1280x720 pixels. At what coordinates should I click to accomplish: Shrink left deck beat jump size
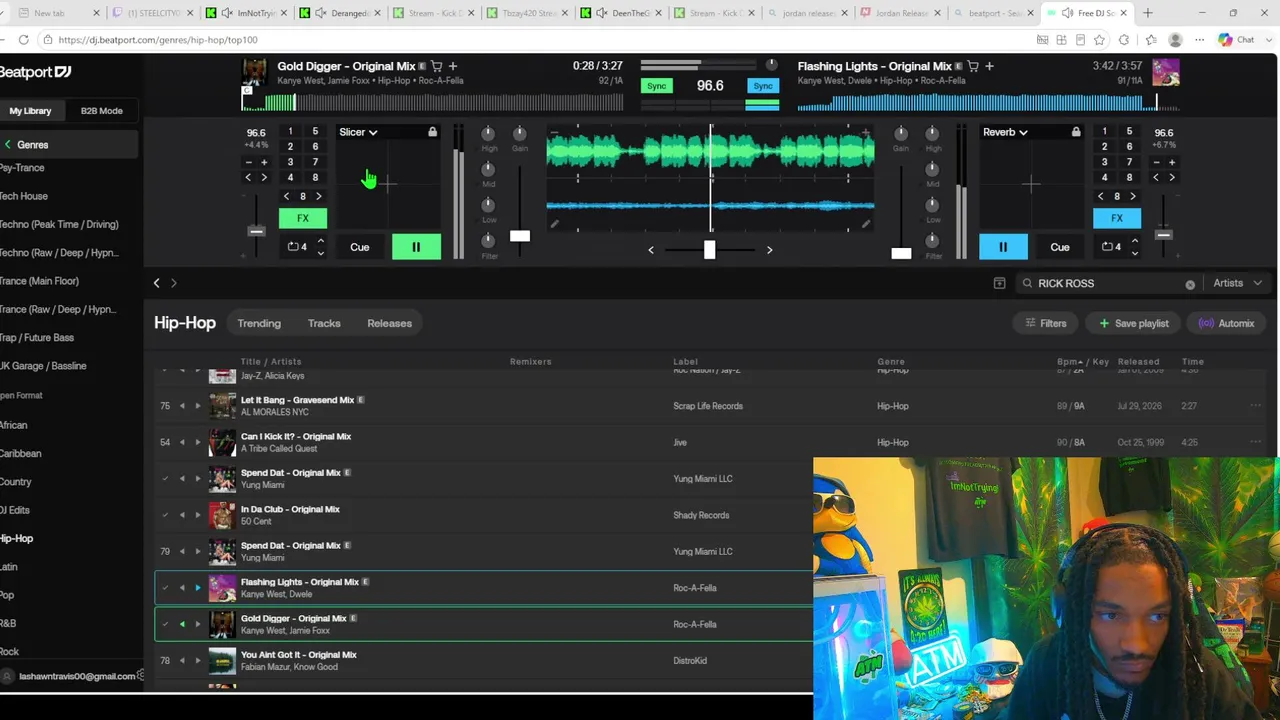click(x=287, y=196)
